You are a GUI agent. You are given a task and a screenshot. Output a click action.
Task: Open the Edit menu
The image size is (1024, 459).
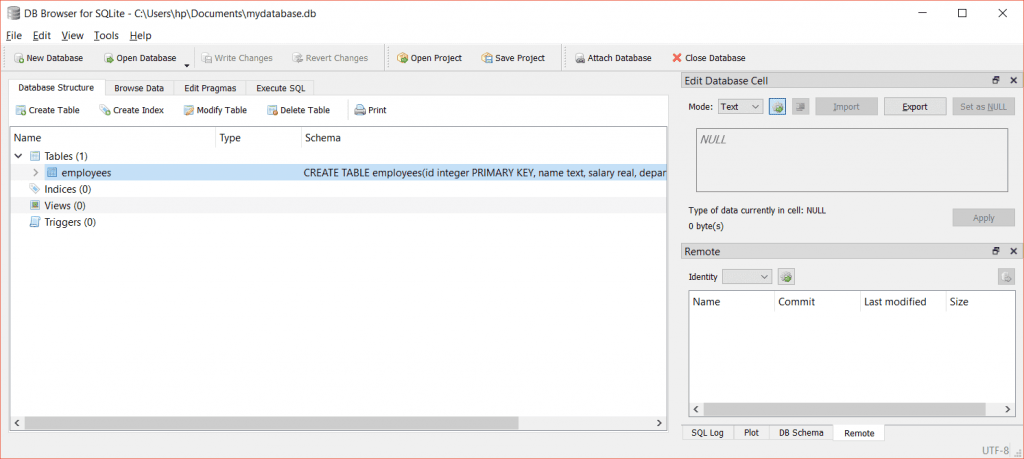pyautogui.click(x=42, y=35)
